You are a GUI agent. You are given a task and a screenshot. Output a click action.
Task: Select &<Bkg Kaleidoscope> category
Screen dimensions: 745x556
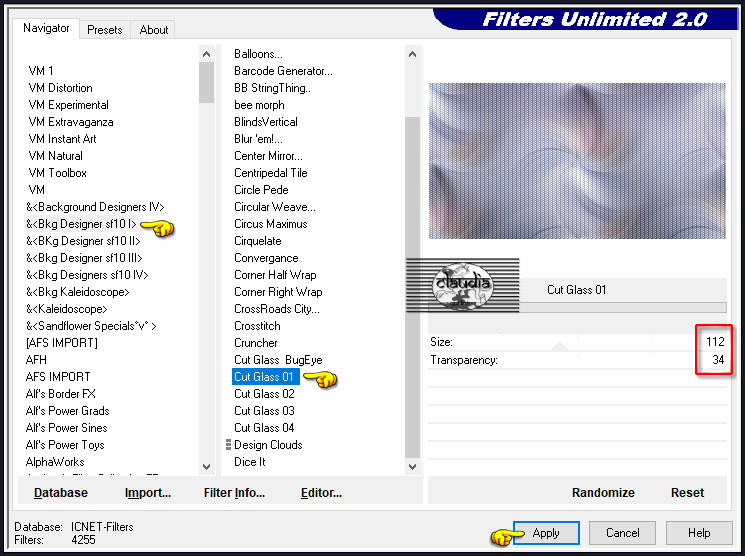click(x=77, y=292)
